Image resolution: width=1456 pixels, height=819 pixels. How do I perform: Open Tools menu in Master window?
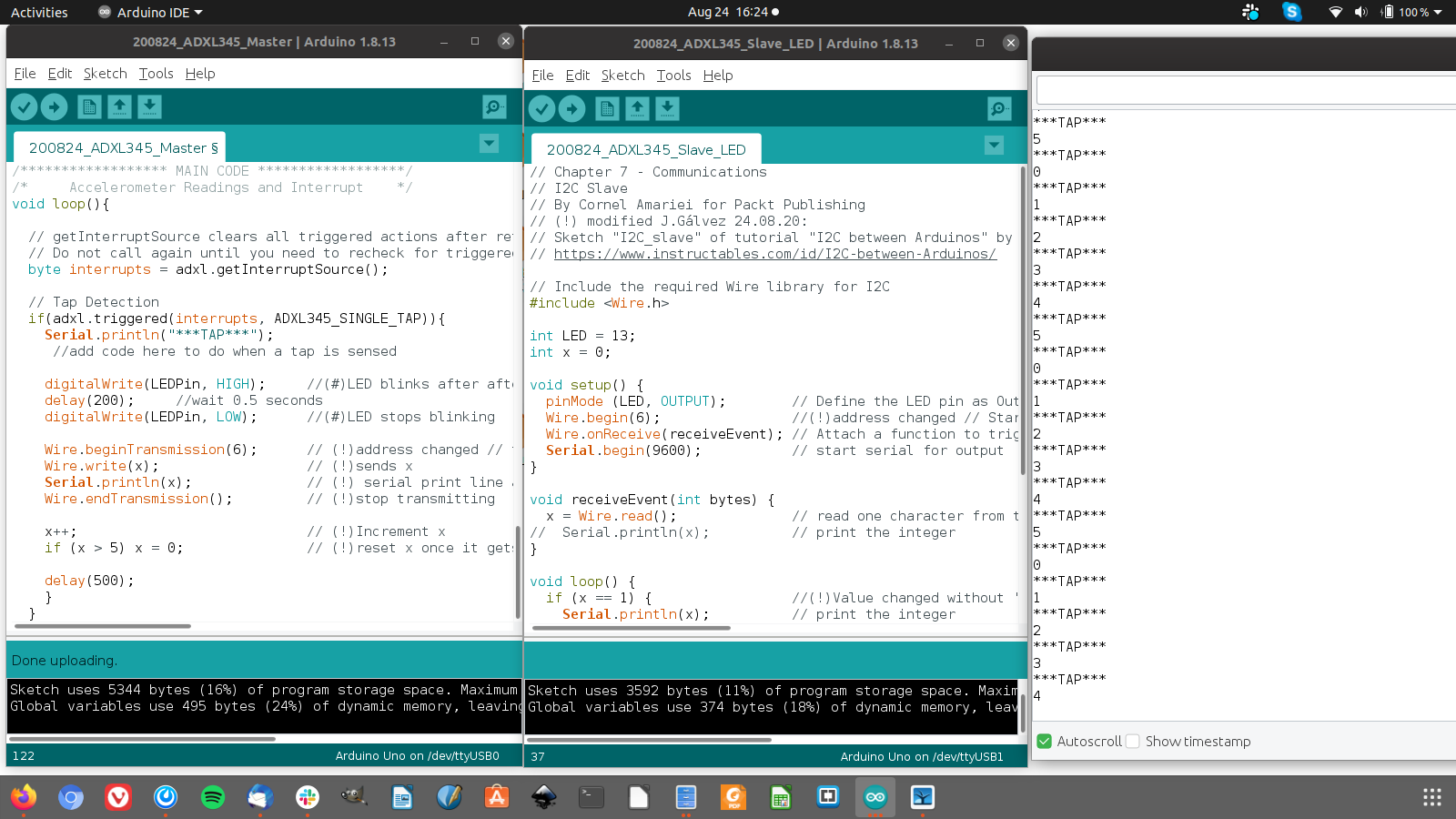[x=157, y=74]
